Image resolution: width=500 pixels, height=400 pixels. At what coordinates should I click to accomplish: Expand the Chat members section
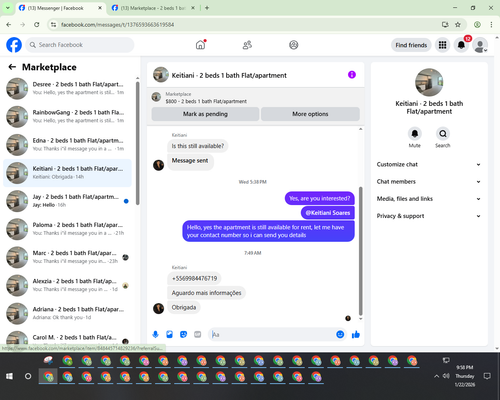click(x=429, y=182)
